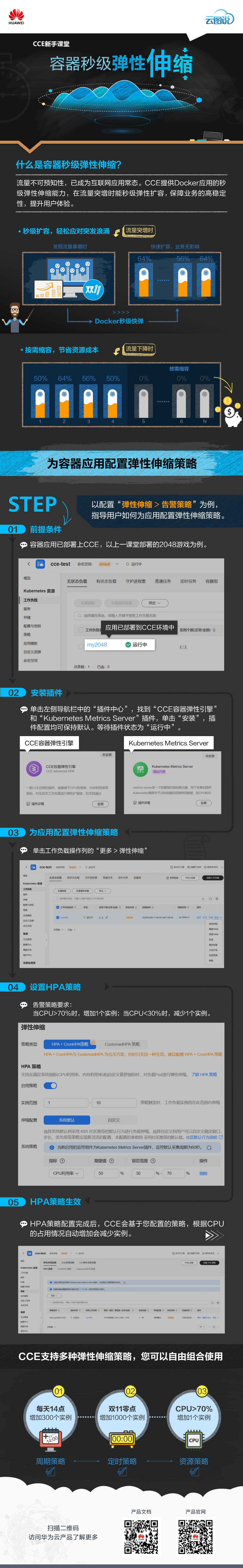The image size is (243, 1568).
Task: Click 删除 in the metric row
Action: (204, 1173)
